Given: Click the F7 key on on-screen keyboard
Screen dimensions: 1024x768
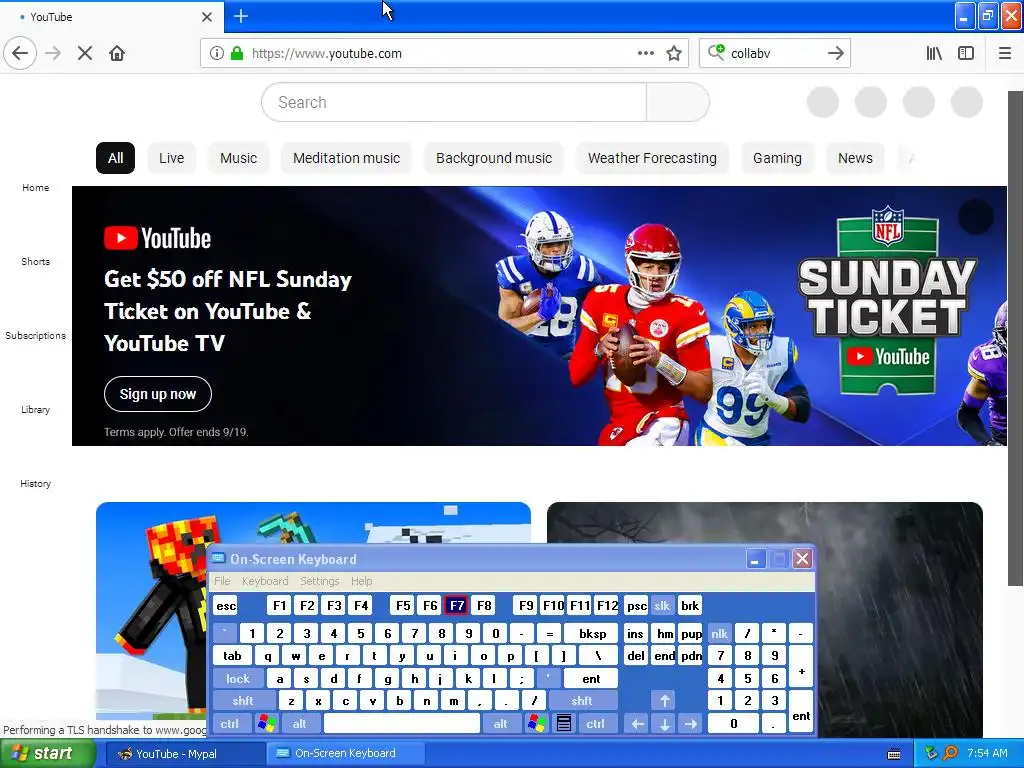Looking at the screenshot, I should click(456, 606).
